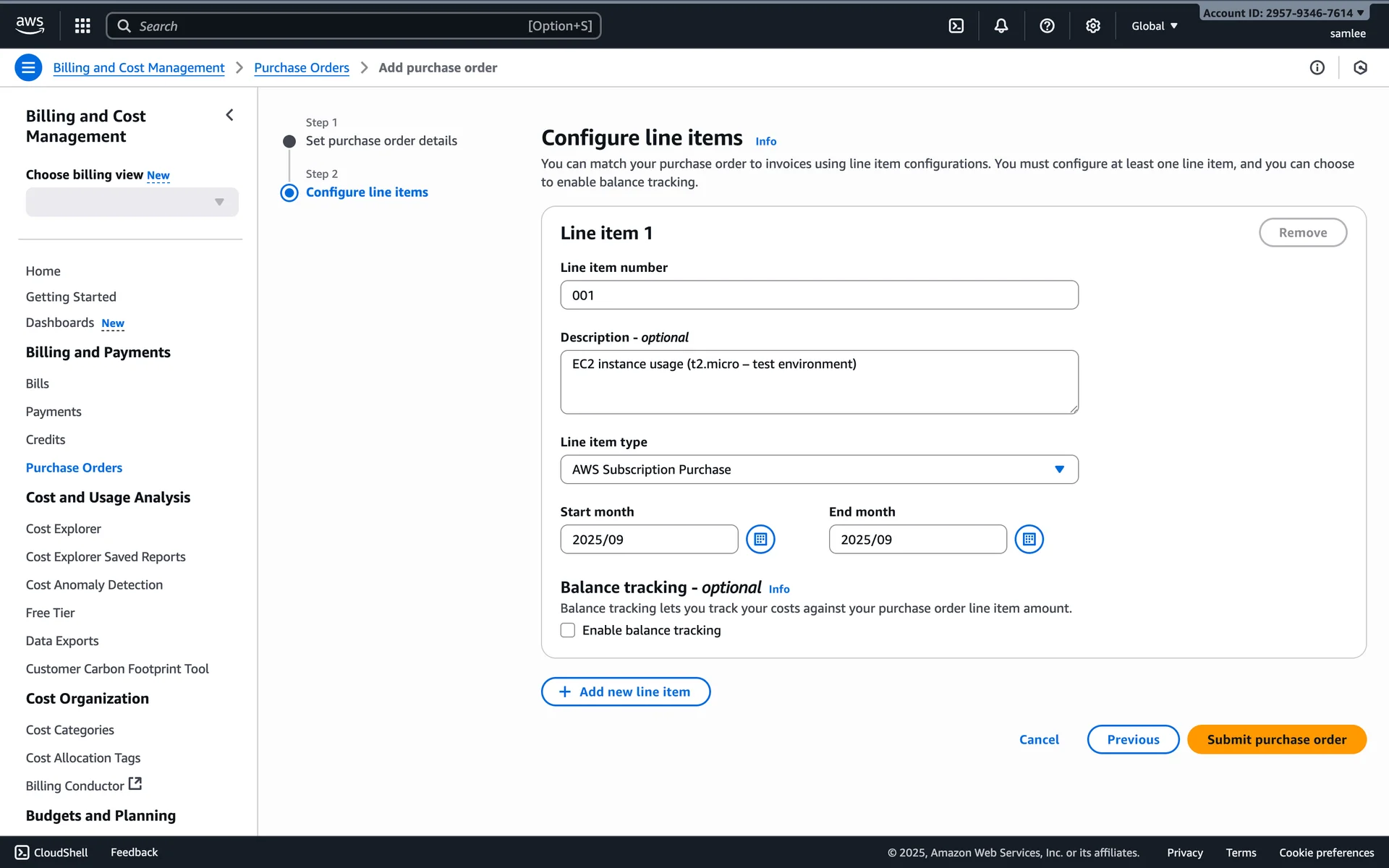Open settings gear in top bar
1389x868 pixels.
click(1092, 26)
